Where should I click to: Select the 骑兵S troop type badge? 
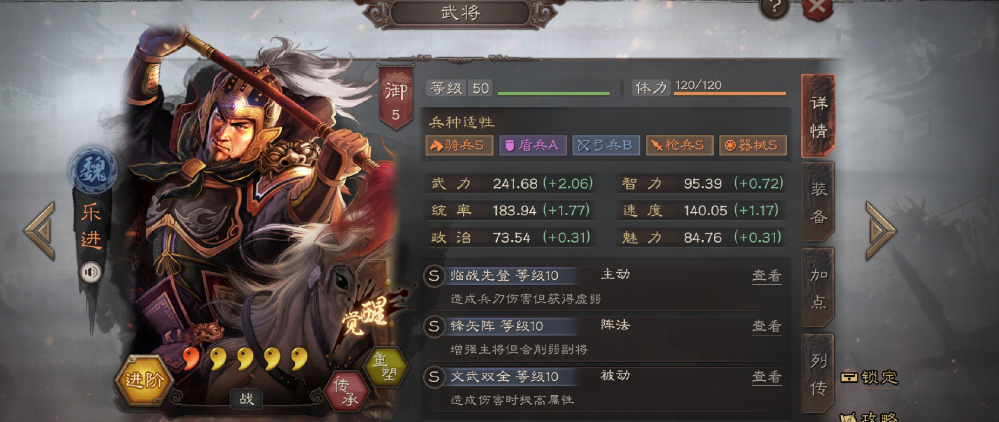coord(461,145)
